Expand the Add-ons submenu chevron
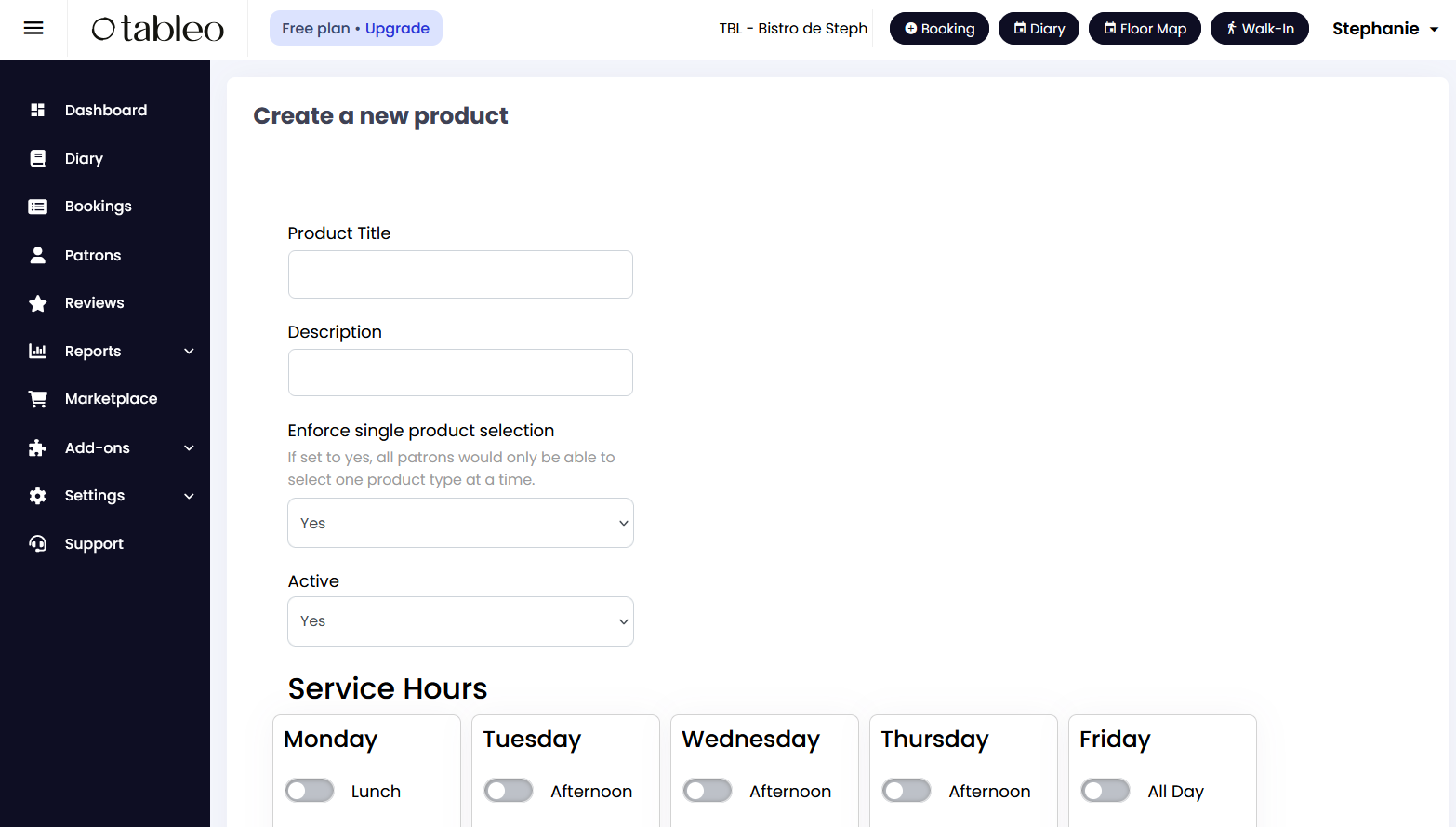The height and width of the screenshot is (827, 1456). [189, 448]
